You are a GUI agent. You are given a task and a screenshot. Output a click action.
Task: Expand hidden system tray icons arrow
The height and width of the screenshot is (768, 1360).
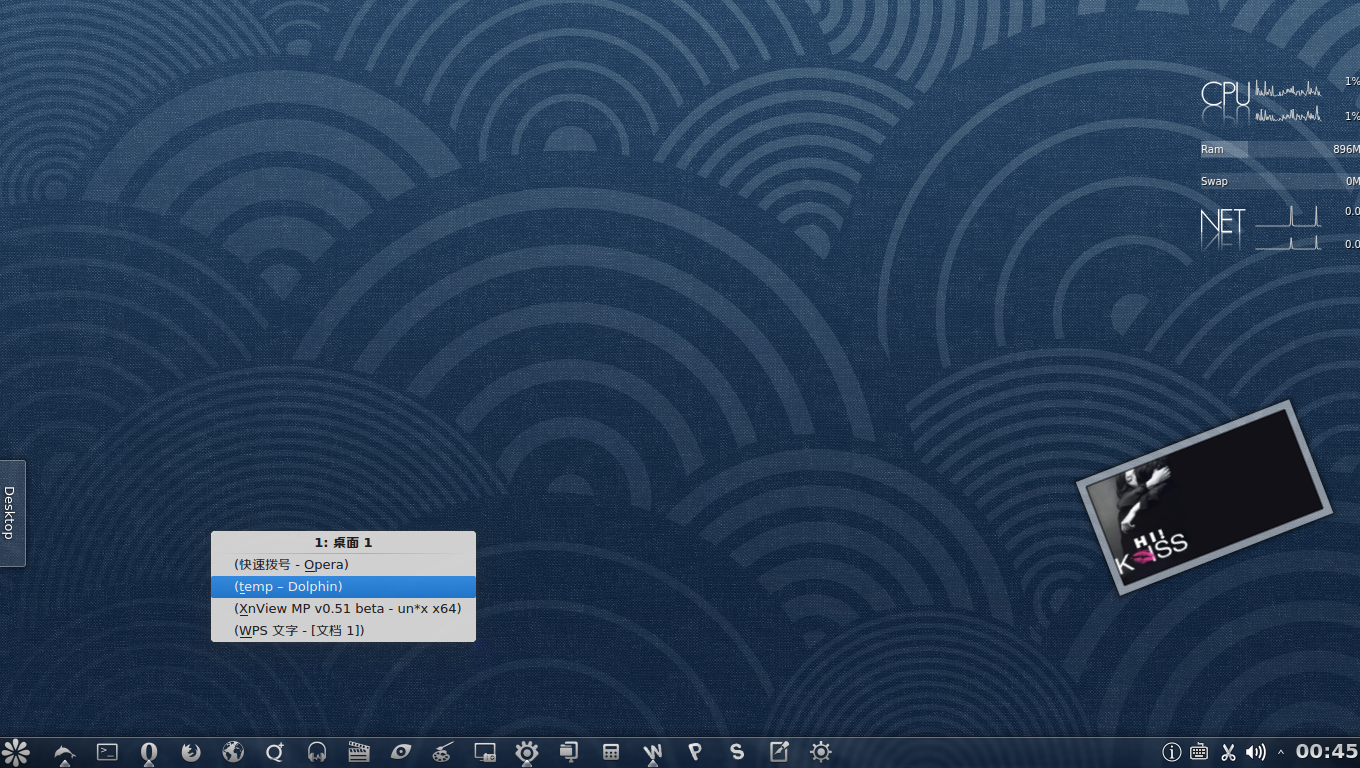point(1281,752)
